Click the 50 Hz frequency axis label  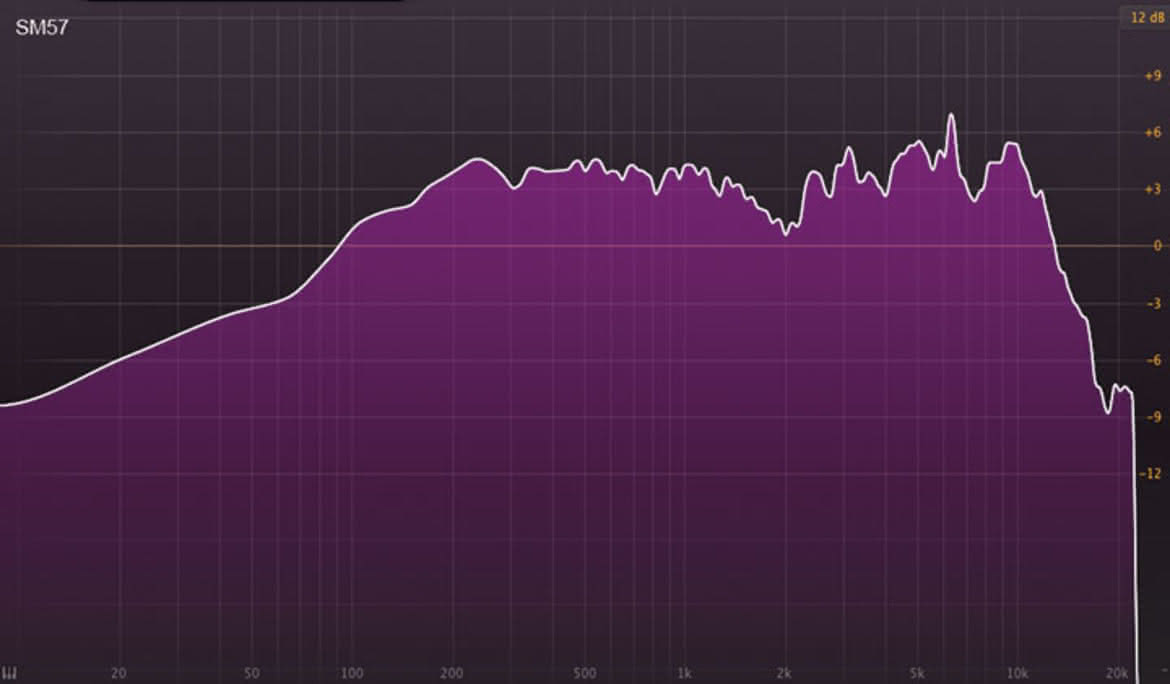[251, 674]
